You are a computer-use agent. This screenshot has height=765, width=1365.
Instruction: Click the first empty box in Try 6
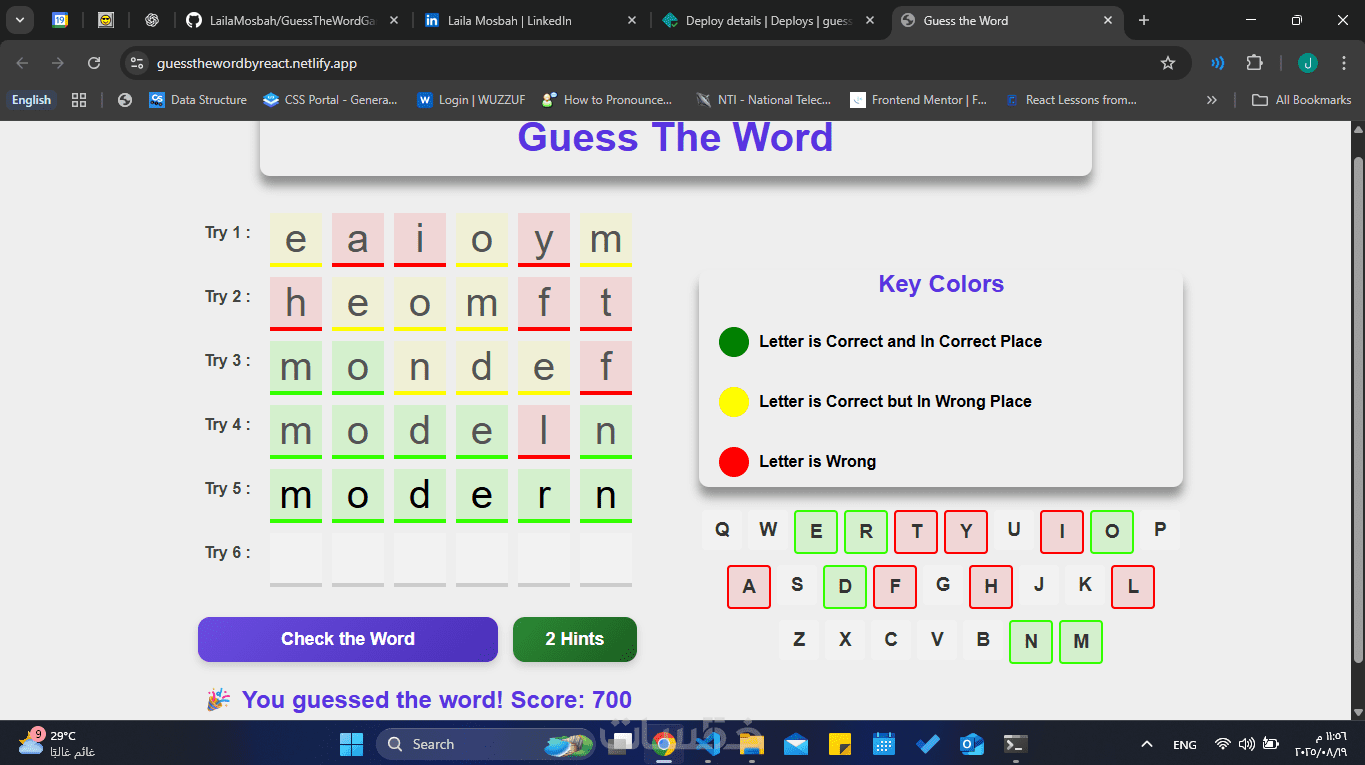[296, 559]
